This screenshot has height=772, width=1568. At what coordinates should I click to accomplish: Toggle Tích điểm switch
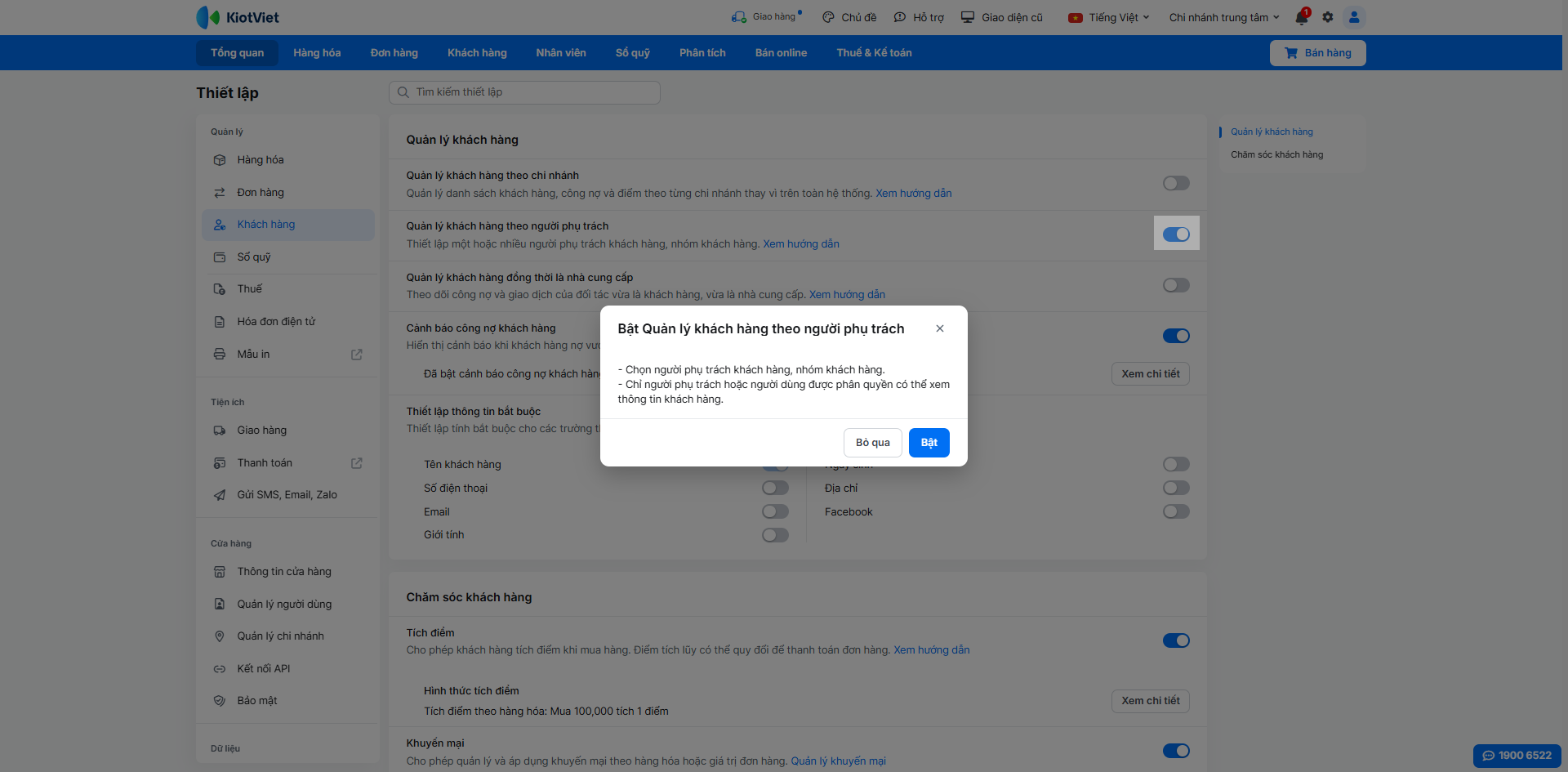1176,640
